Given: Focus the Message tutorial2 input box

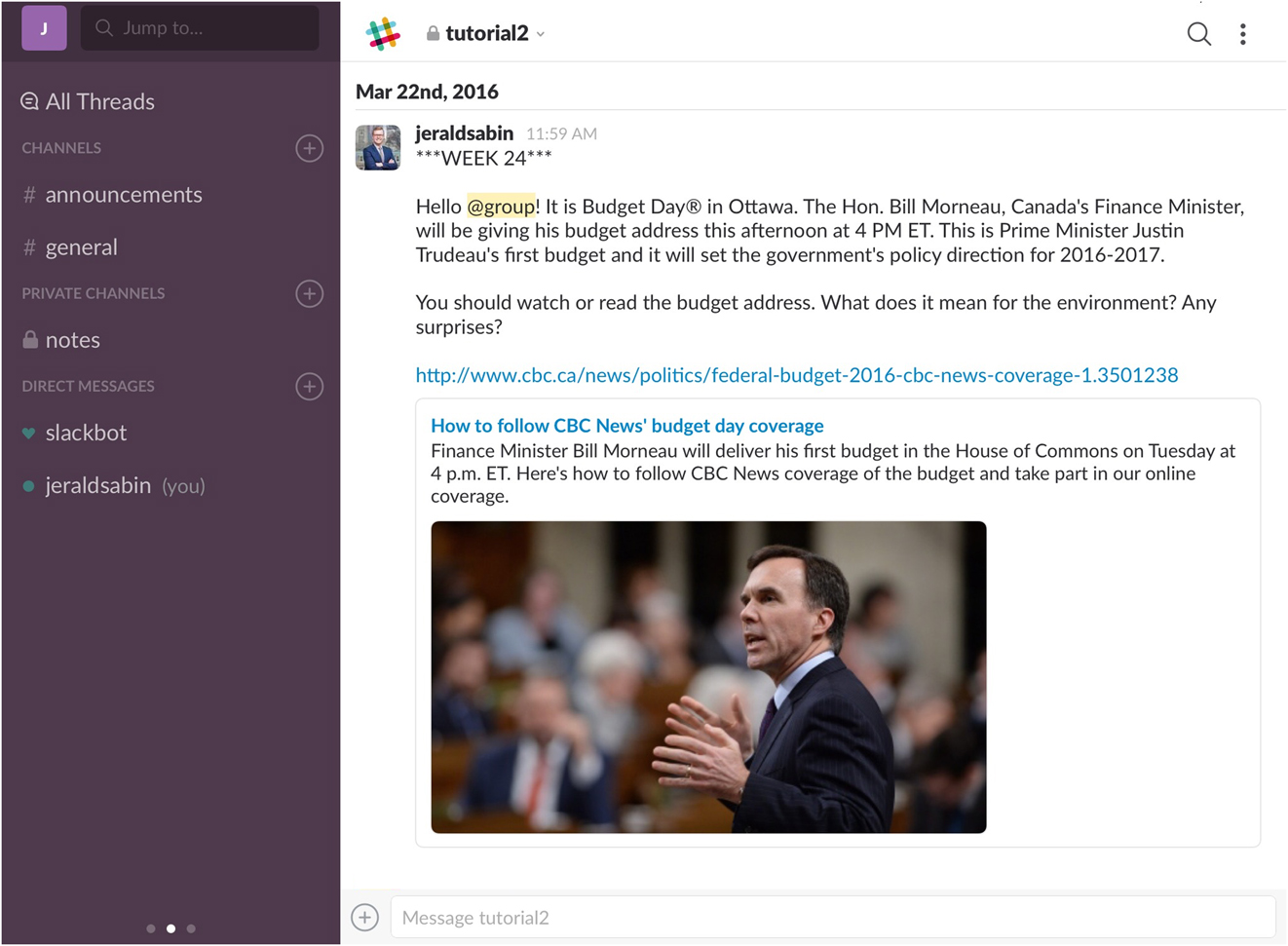Looking at the screenshot, I should 833,917.
